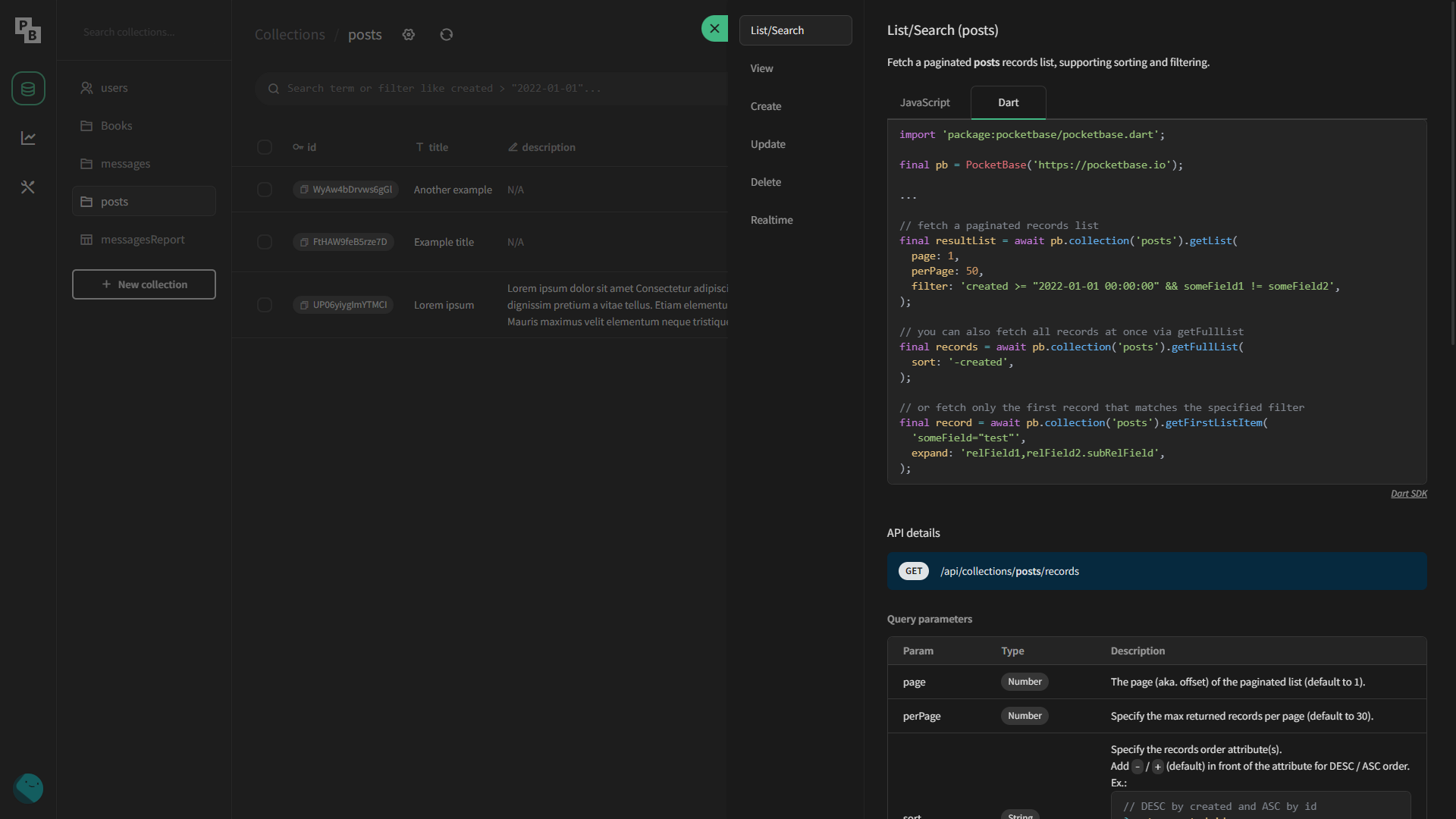Select the Lorem ipsum record checkbox
Viewport: 1456px width, 819px height.
point(264,305)
